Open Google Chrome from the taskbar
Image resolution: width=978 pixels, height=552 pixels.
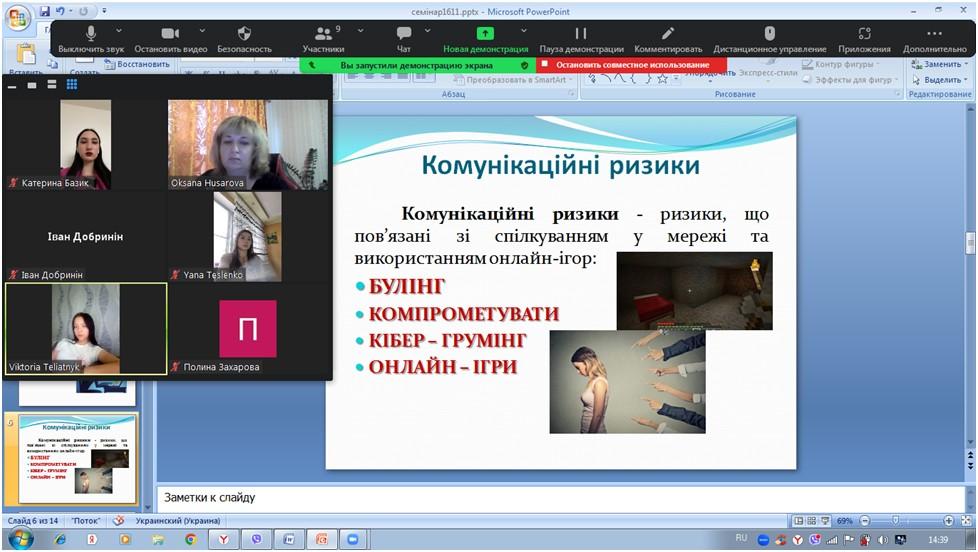coord(189,539)
